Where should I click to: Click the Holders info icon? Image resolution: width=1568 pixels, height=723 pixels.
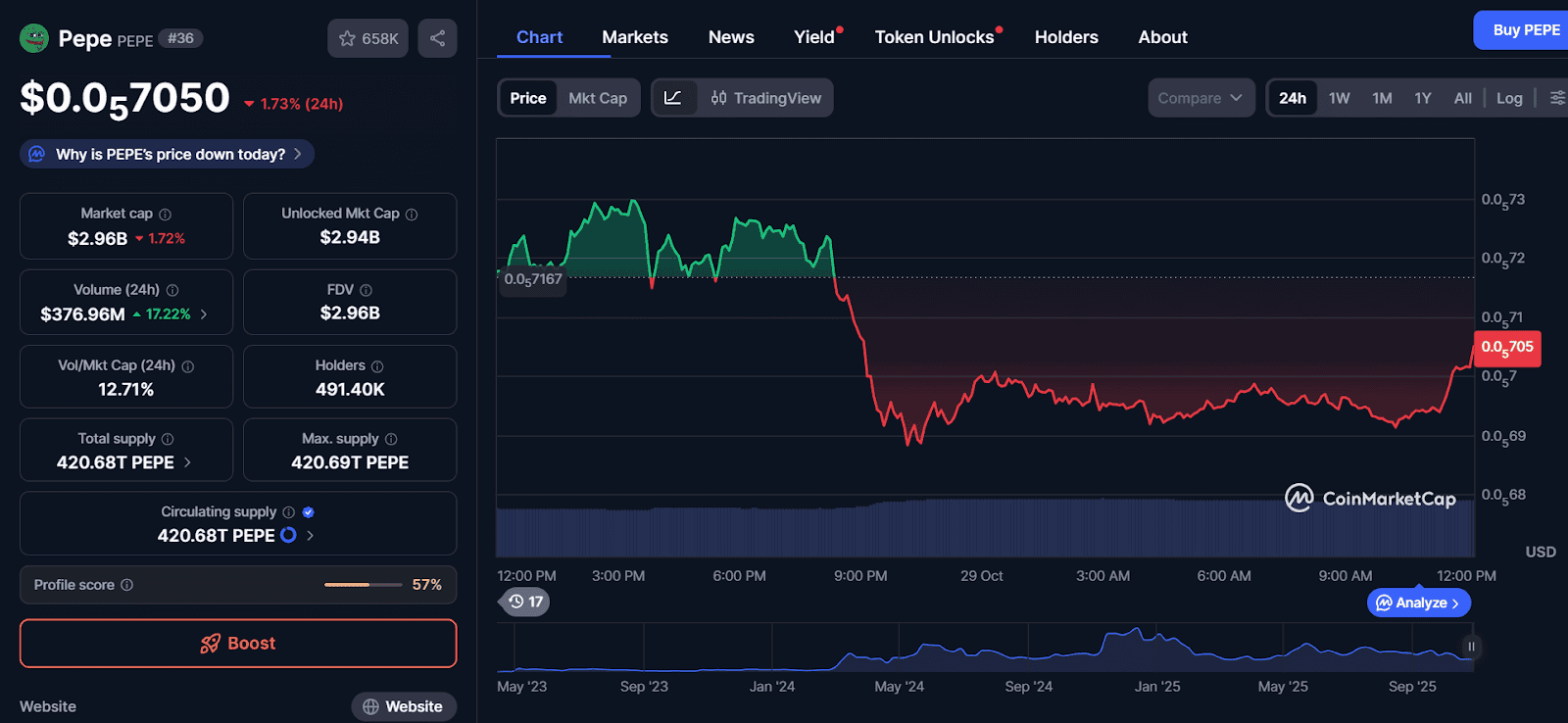coord(377,366)
